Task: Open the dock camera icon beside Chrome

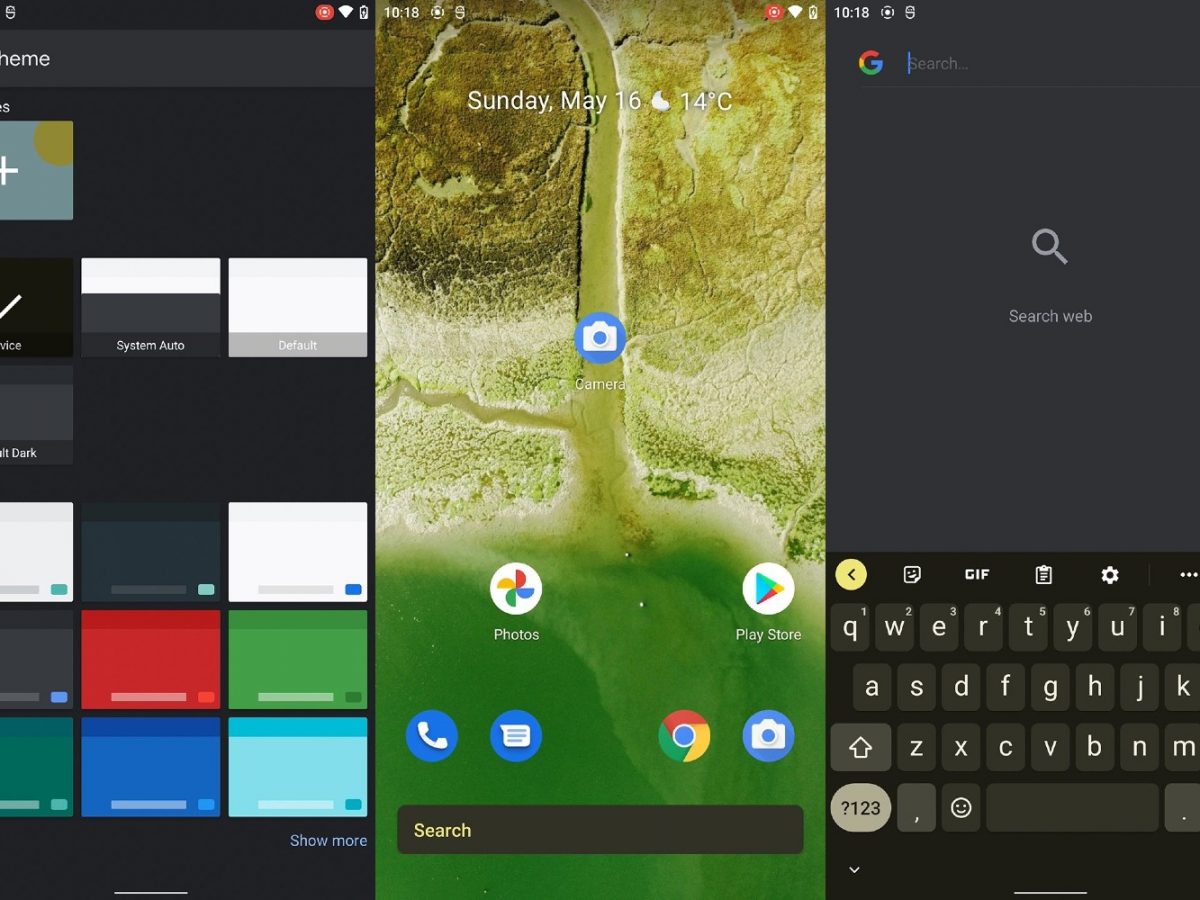Action: (x=768, y=736)
